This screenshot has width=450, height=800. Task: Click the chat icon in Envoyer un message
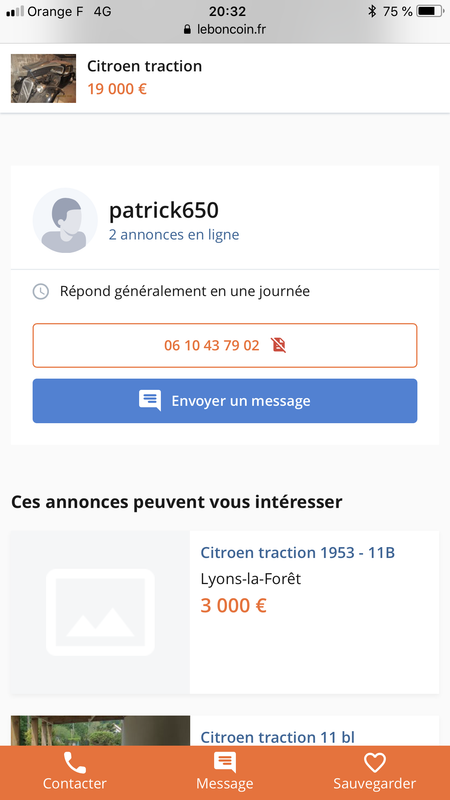coord(150,401)
